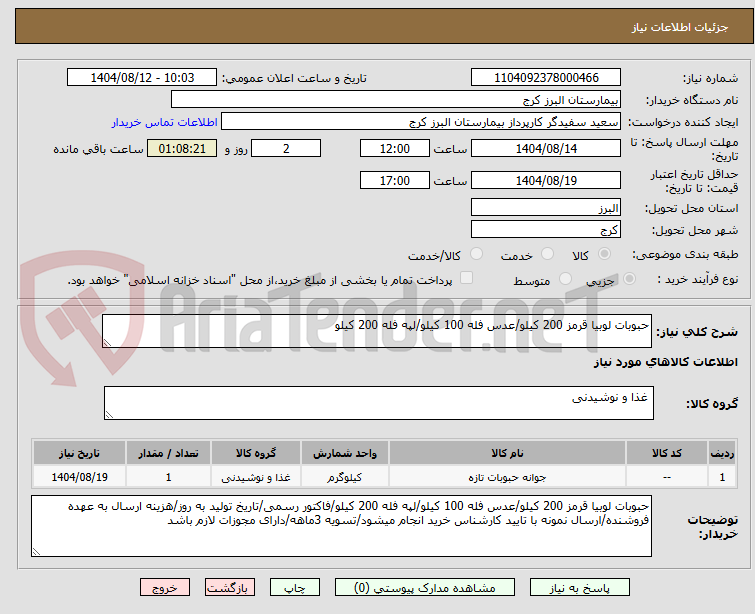
Task: Click the نام دستگاه خریدار field
Action: click(x=395, y=100)
